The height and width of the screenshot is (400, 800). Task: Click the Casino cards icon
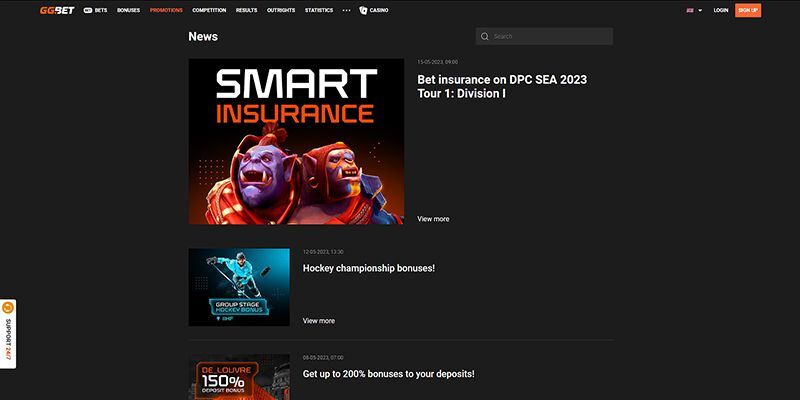click(363, 10)
